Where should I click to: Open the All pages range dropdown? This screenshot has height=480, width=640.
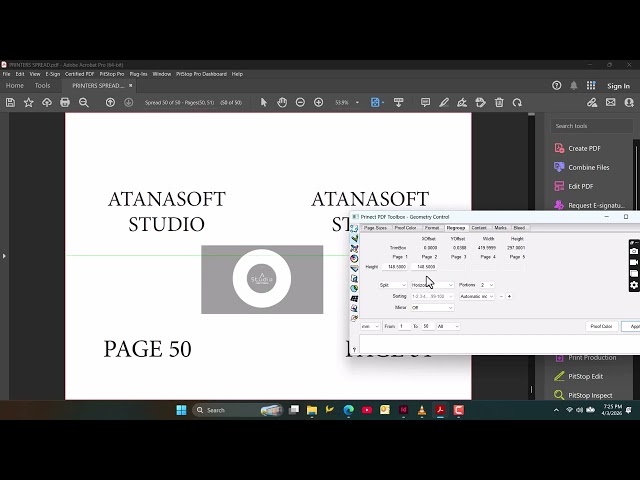point(448,327)
